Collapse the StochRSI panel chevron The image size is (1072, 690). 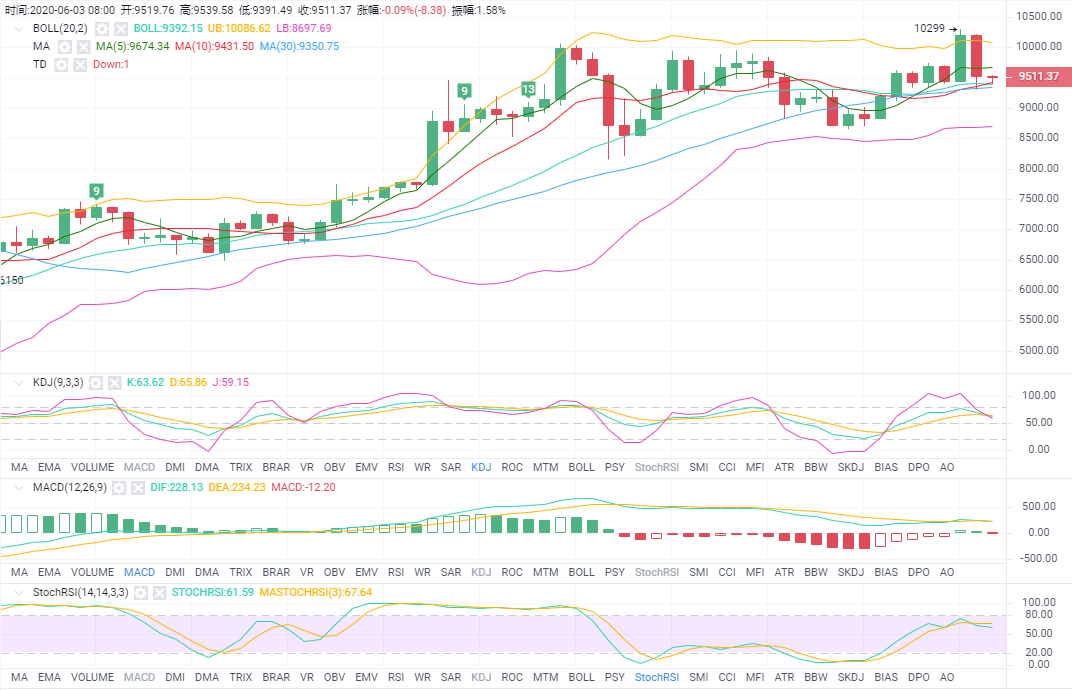click(x=17, y=593)
